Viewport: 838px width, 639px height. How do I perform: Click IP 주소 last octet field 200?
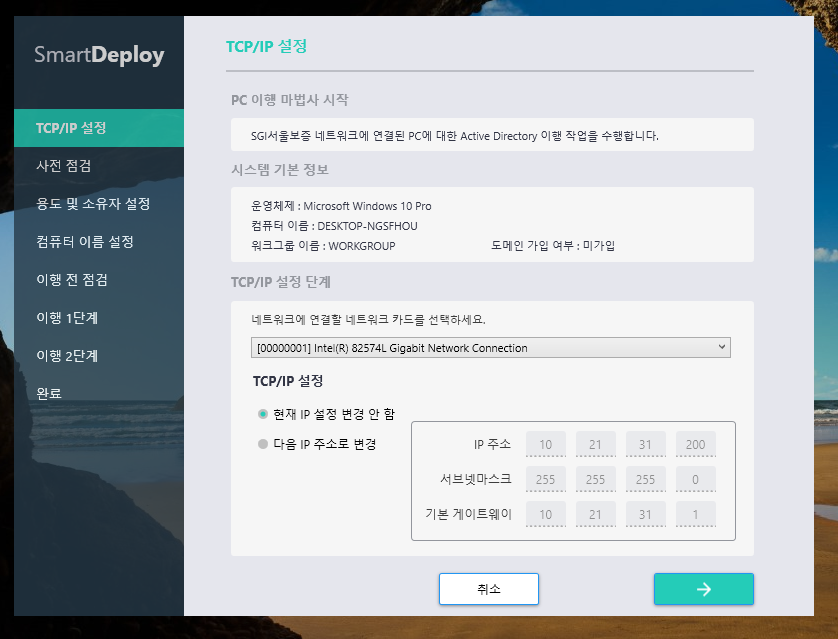click(695, 444)
